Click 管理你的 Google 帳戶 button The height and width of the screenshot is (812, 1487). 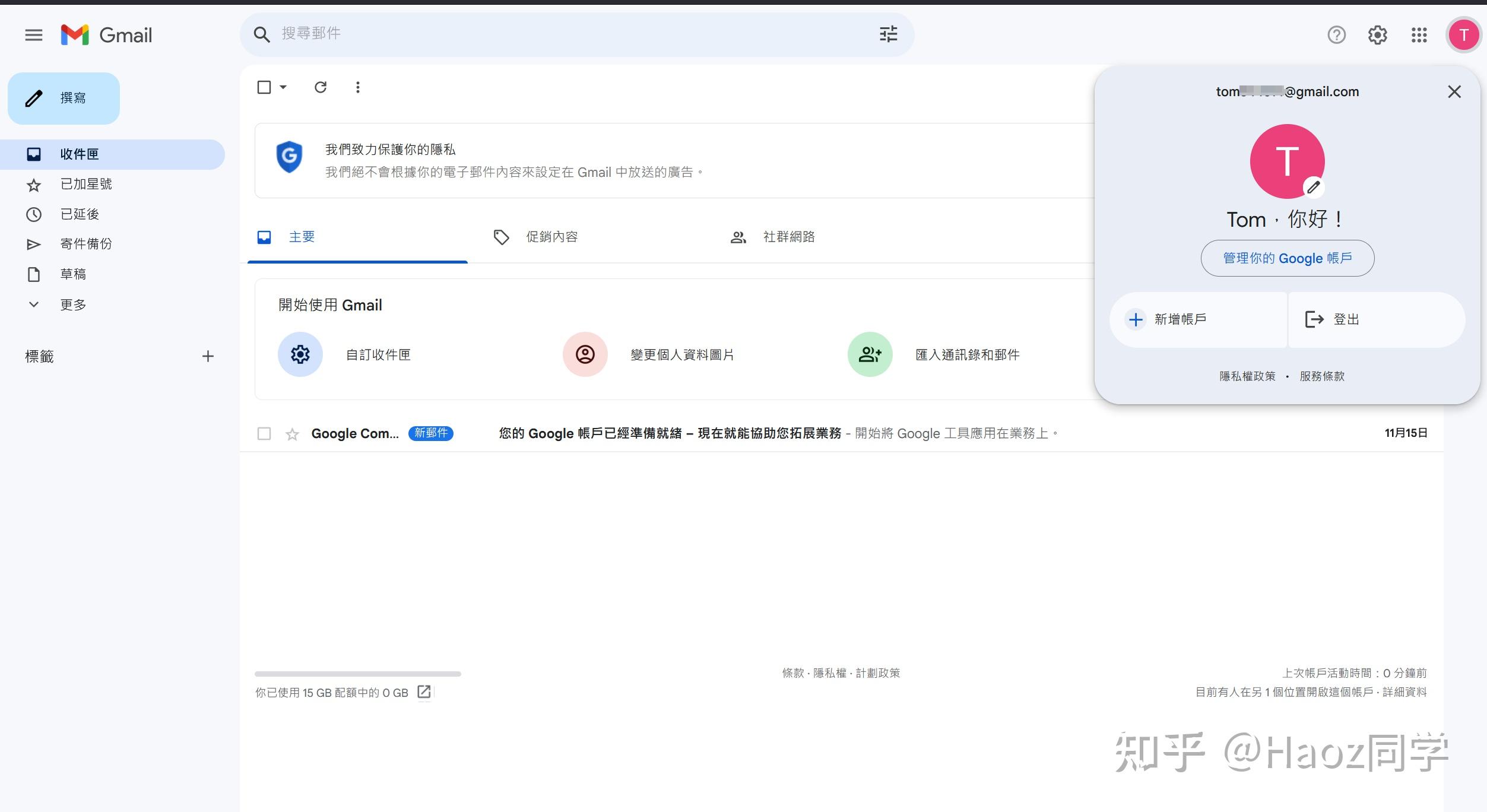click(1287, 258)
